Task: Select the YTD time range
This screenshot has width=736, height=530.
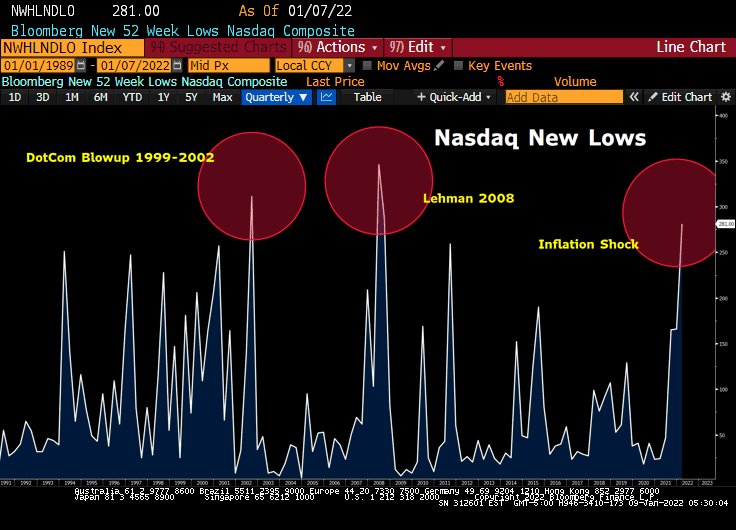Action: coord(132,97)
